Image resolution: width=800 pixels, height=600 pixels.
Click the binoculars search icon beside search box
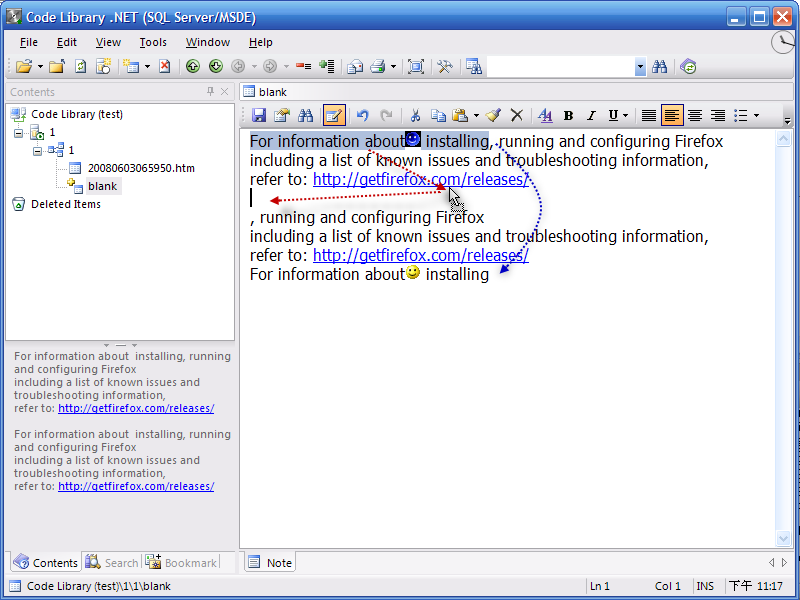pos(659,66)
